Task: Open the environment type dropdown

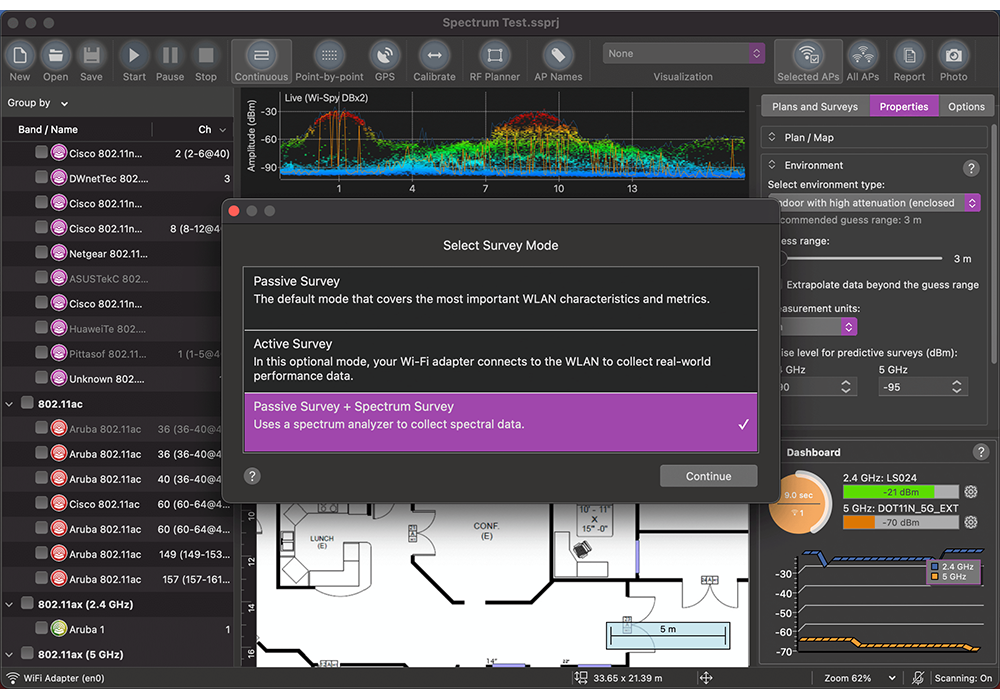Action: pyautogui.click(x=874, y=203)
